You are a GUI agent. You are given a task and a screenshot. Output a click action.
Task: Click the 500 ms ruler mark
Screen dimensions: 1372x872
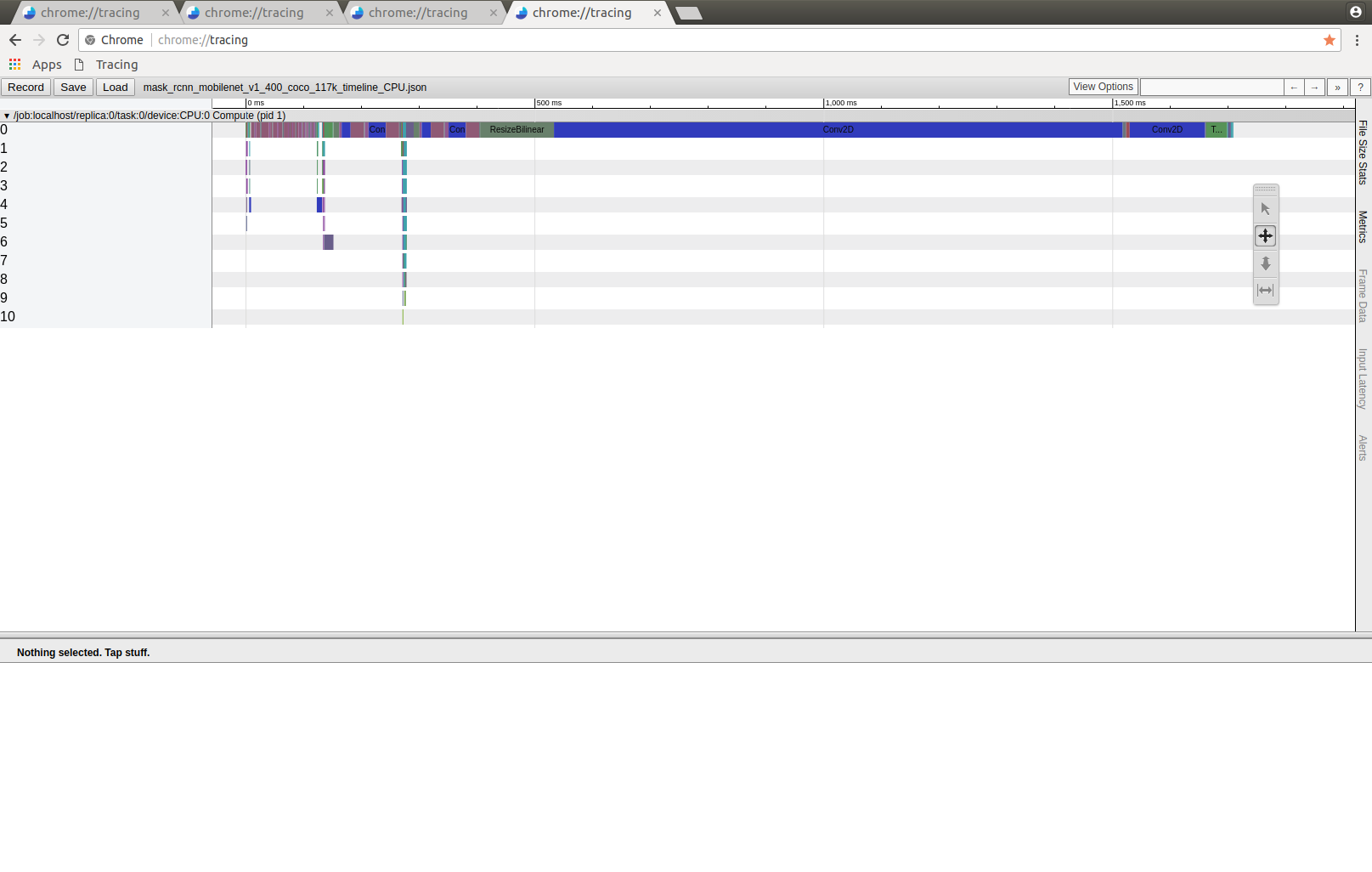[549, 103]
